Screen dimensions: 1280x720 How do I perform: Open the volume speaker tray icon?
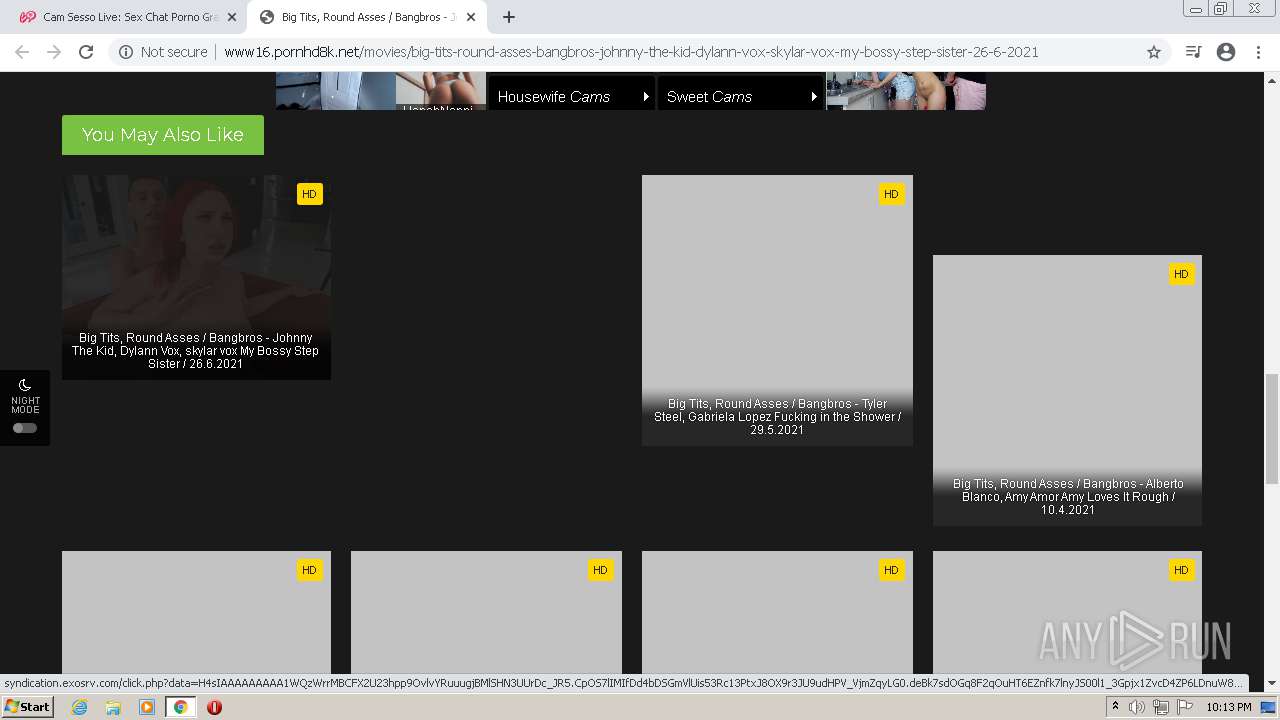[x=1137, y=707]
